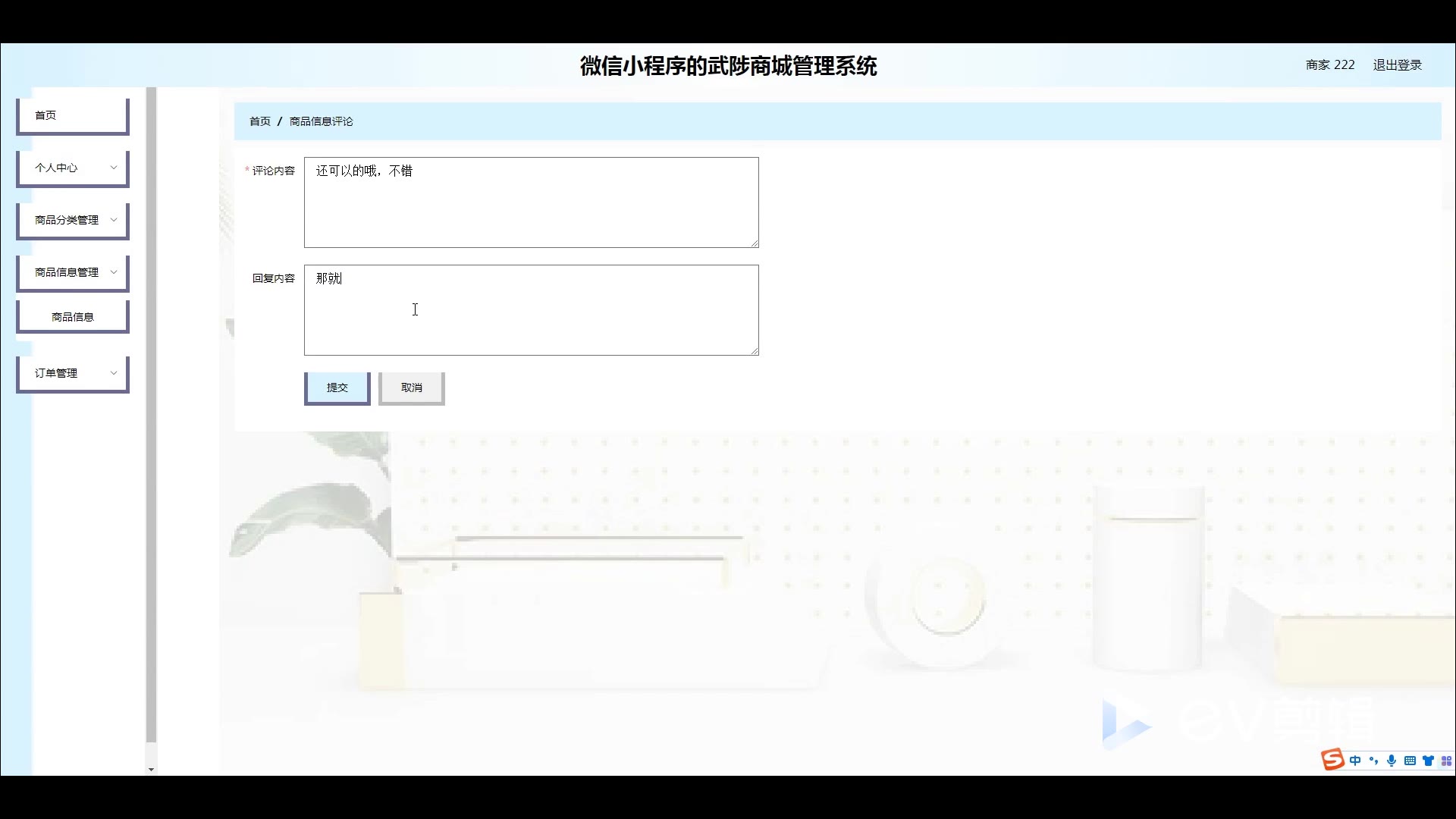Open the IME skin shirt icon

pyautogui.click(x=1428, y=761)
